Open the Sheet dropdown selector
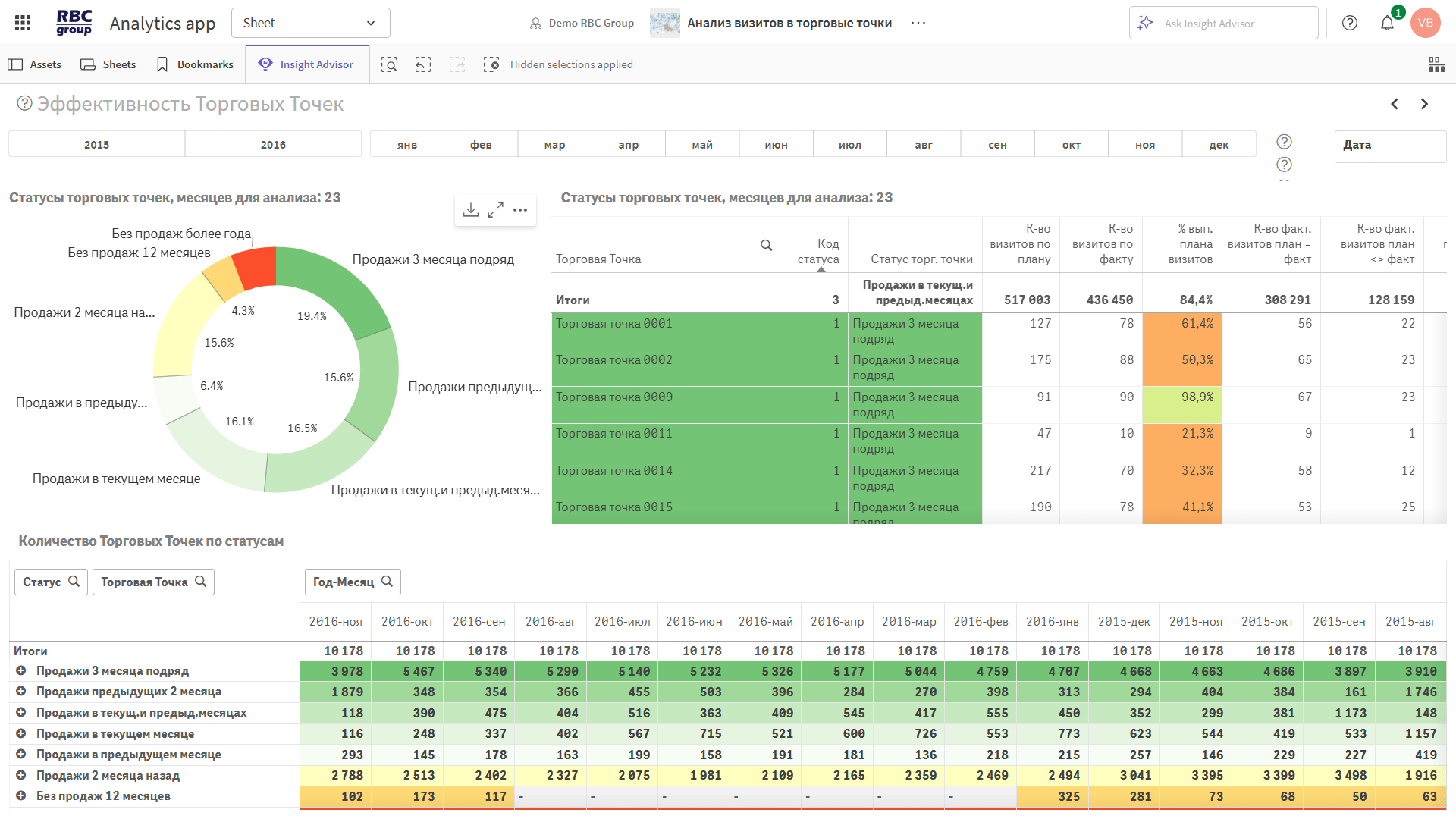 (310, 23)
